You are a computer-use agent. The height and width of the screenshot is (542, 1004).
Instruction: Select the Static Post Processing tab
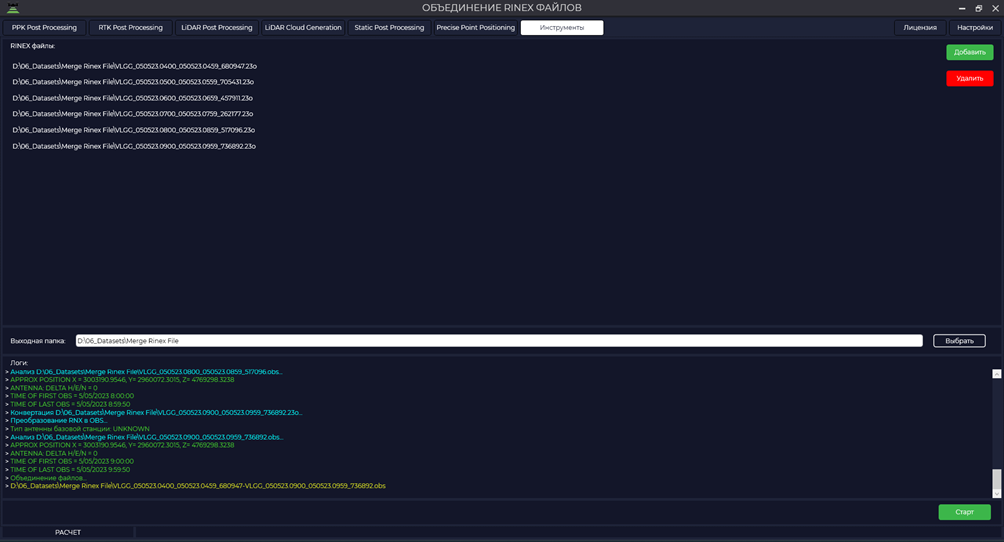(389, 28)
